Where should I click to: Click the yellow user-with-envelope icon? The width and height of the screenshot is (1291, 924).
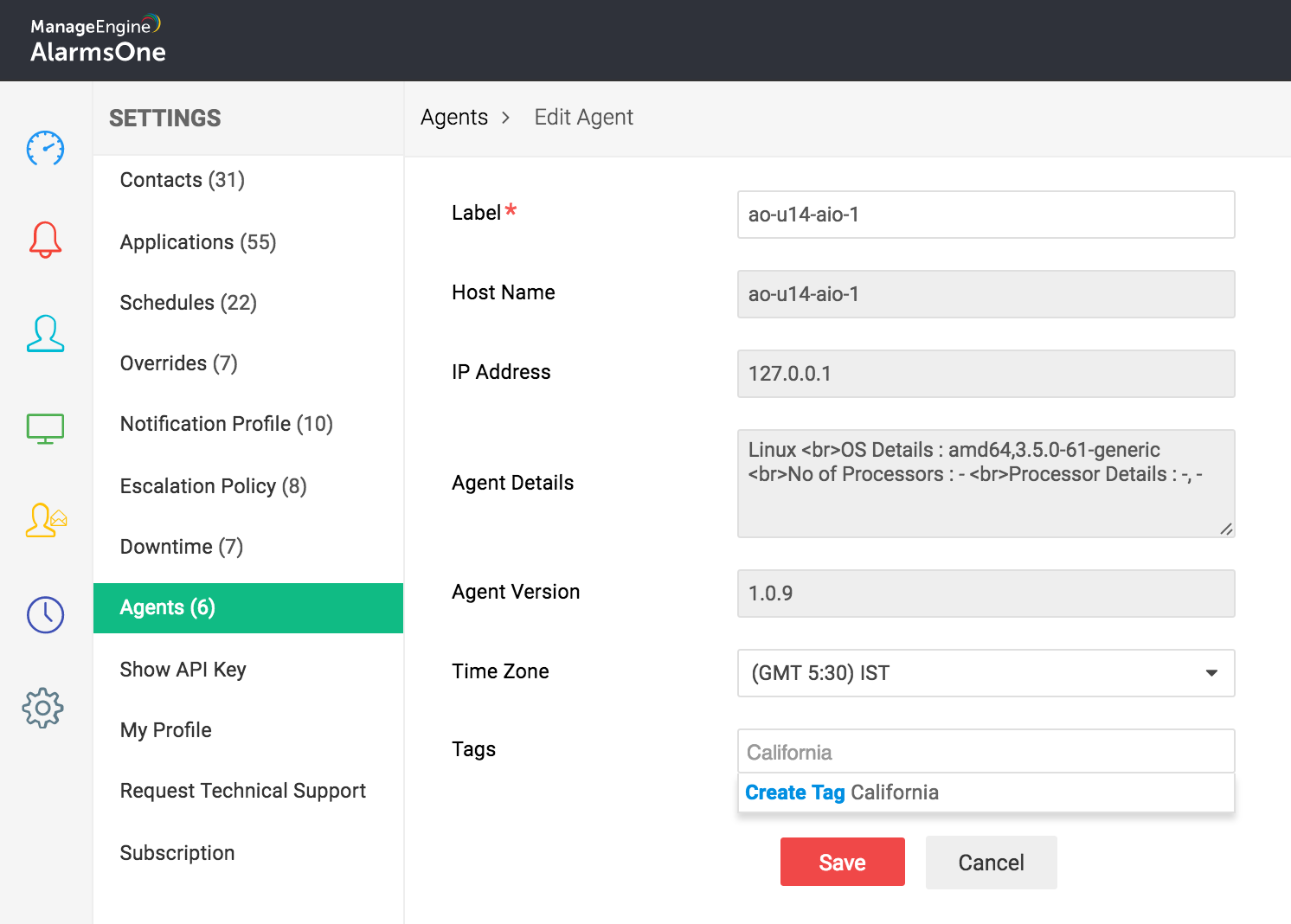47,520
